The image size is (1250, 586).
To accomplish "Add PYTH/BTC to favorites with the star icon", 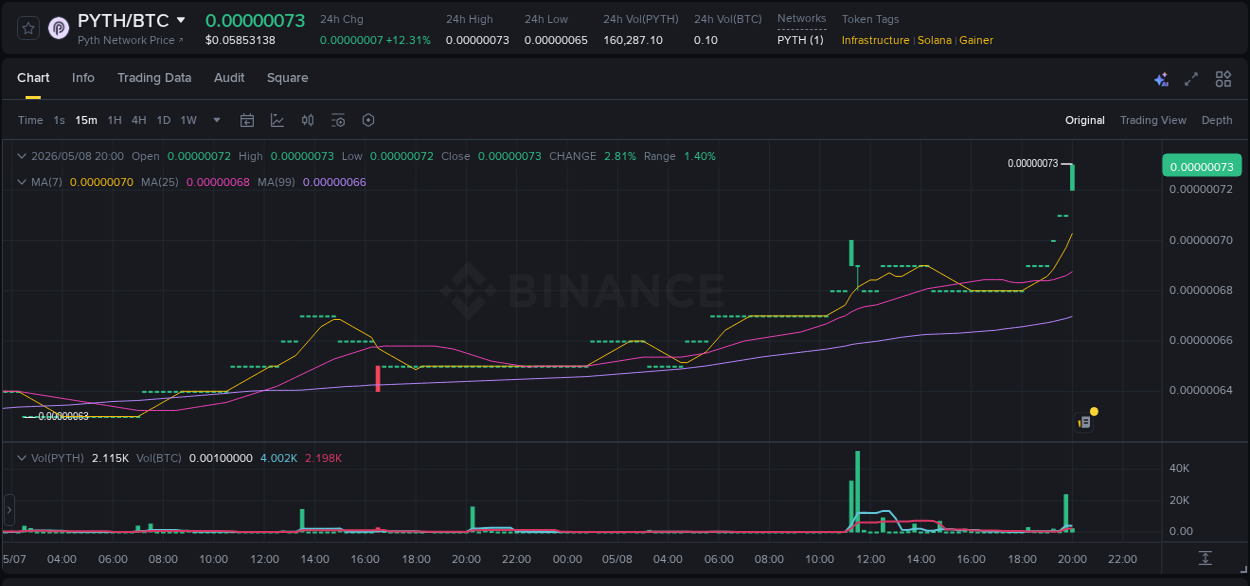I will pyautogui.click(x=29, y=28).
